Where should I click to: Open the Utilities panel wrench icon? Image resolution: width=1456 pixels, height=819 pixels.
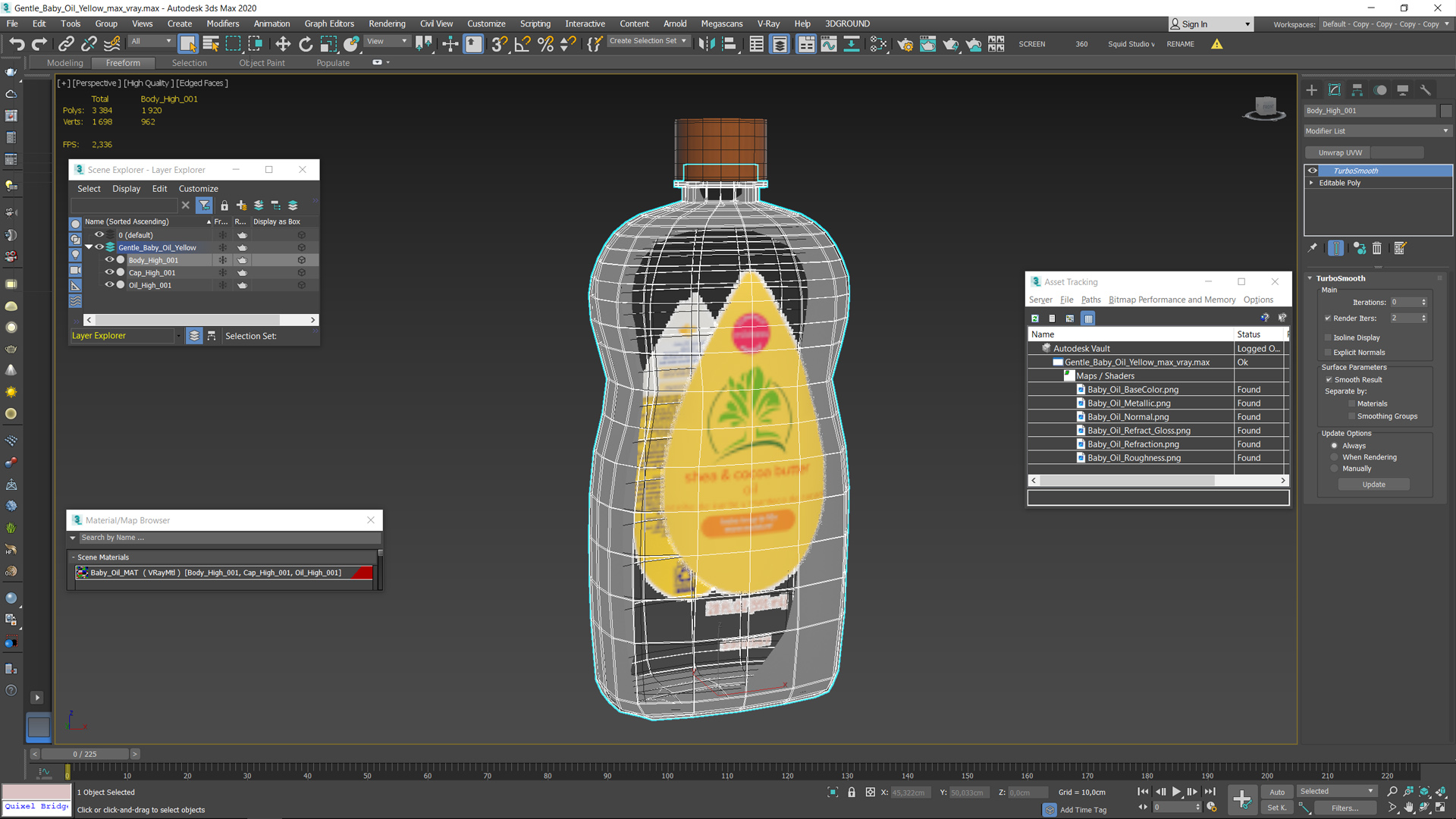click(1425, 90)
